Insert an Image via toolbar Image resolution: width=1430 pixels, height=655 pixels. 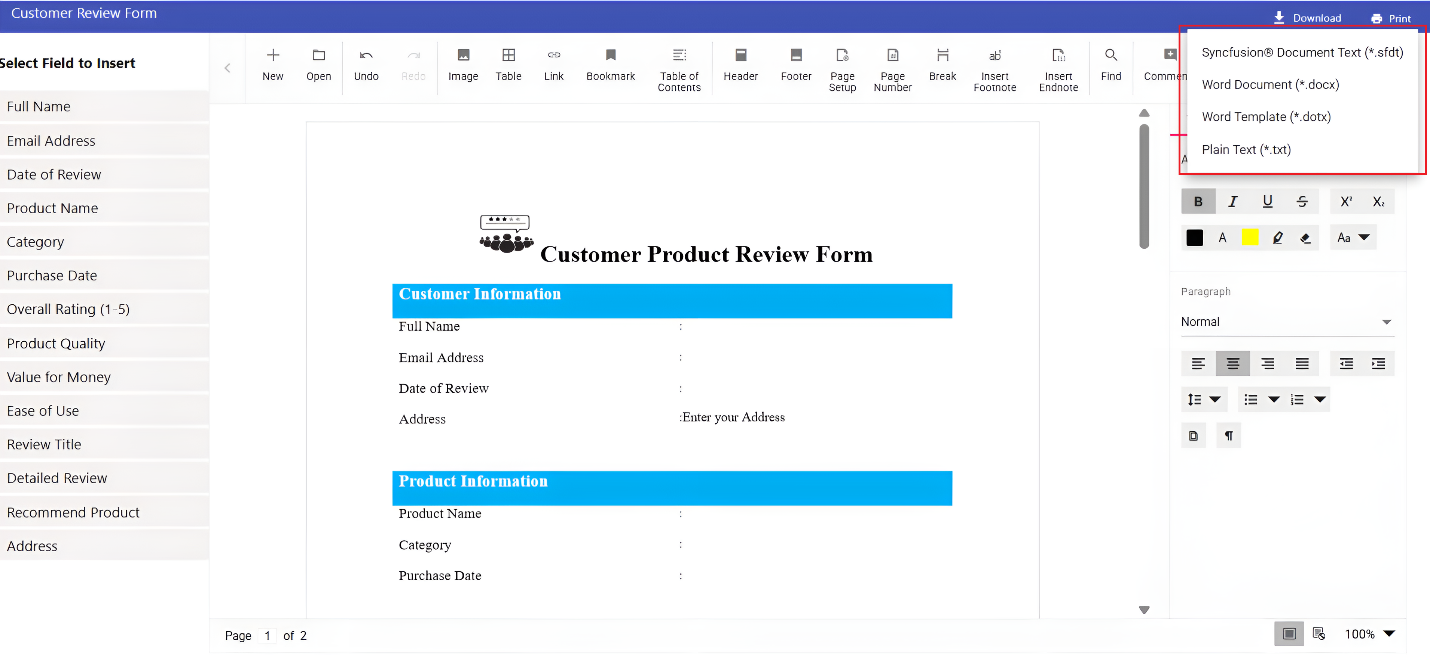point(463,64)
